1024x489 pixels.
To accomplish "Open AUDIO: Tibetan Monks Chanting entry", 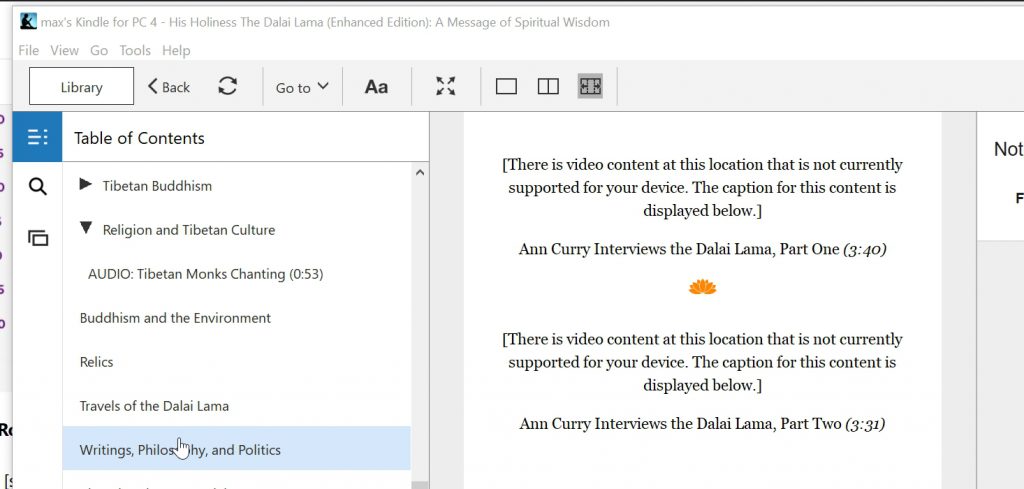I will tap(205, 274).
